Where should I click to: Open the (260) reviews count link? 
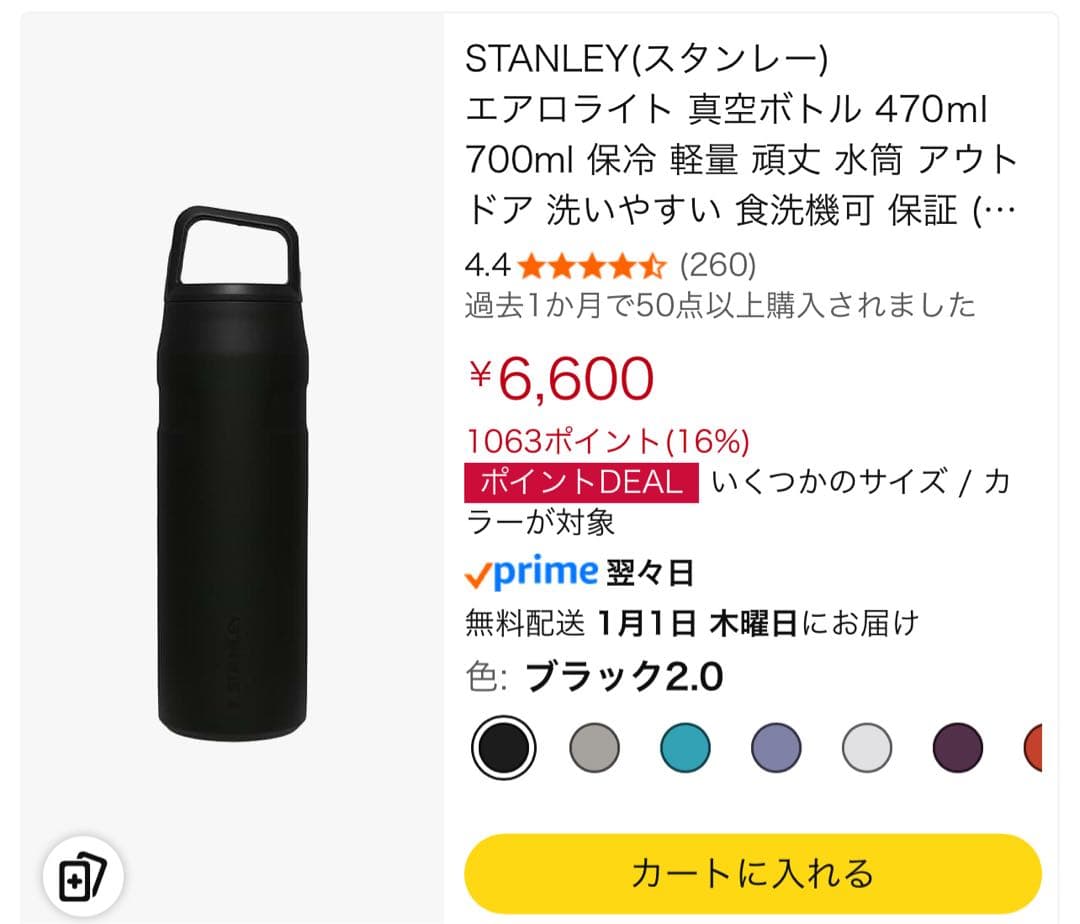718,266
